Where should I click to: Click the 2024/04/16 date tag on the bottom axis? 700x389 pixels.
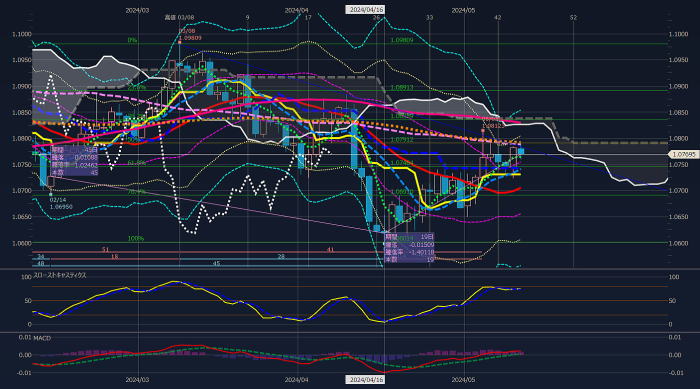tap(365, 380)
